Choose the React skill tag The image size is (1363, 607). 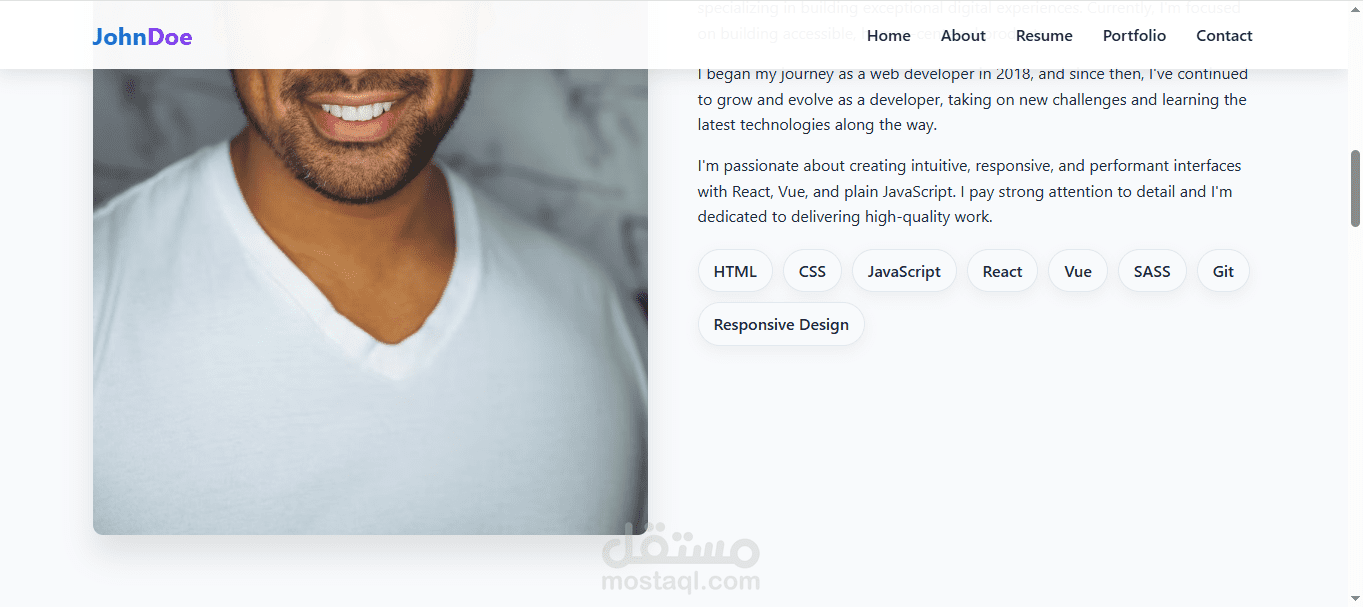click(x=1002, y=271)
